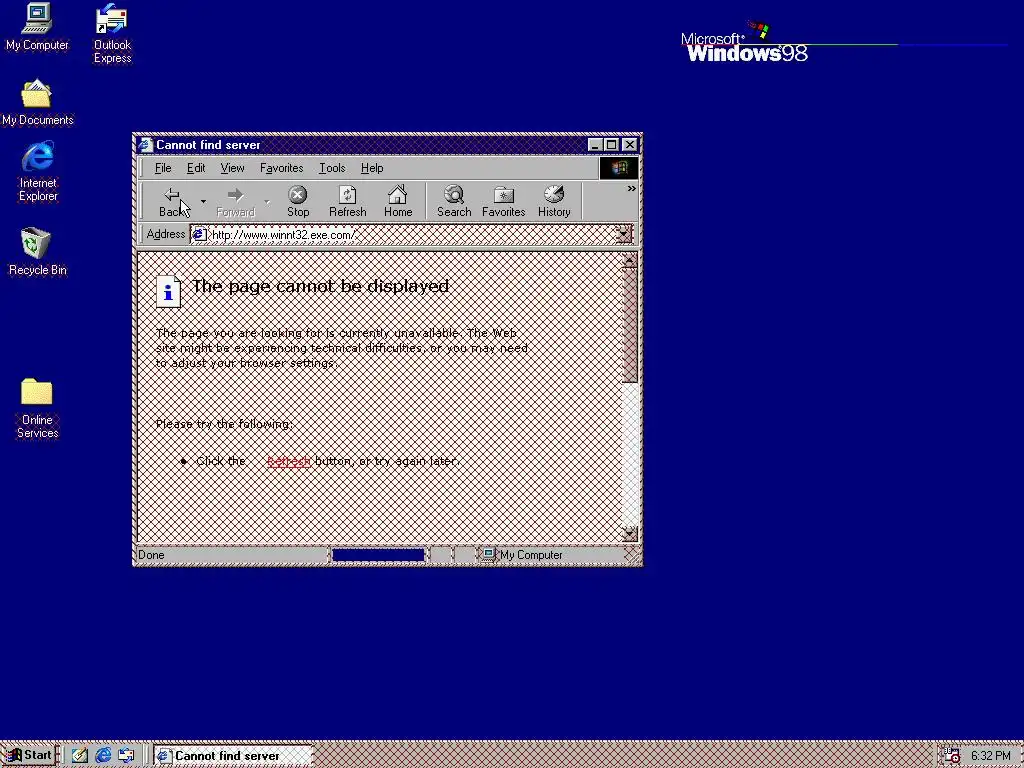Open the View menu
The image size is (1024, 768).
(x=232, y=168)
